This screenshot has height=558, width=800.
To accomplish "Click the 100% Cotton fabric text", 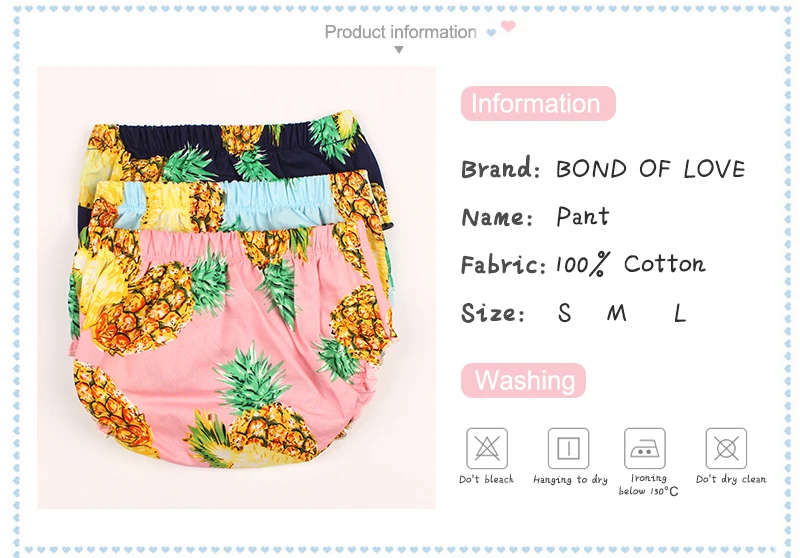I will tap(631, 264).
